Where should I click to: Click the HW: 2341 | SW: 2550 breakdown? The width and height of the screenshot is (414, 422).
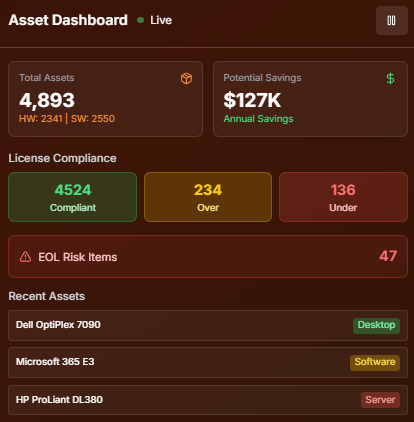[67, 119]
